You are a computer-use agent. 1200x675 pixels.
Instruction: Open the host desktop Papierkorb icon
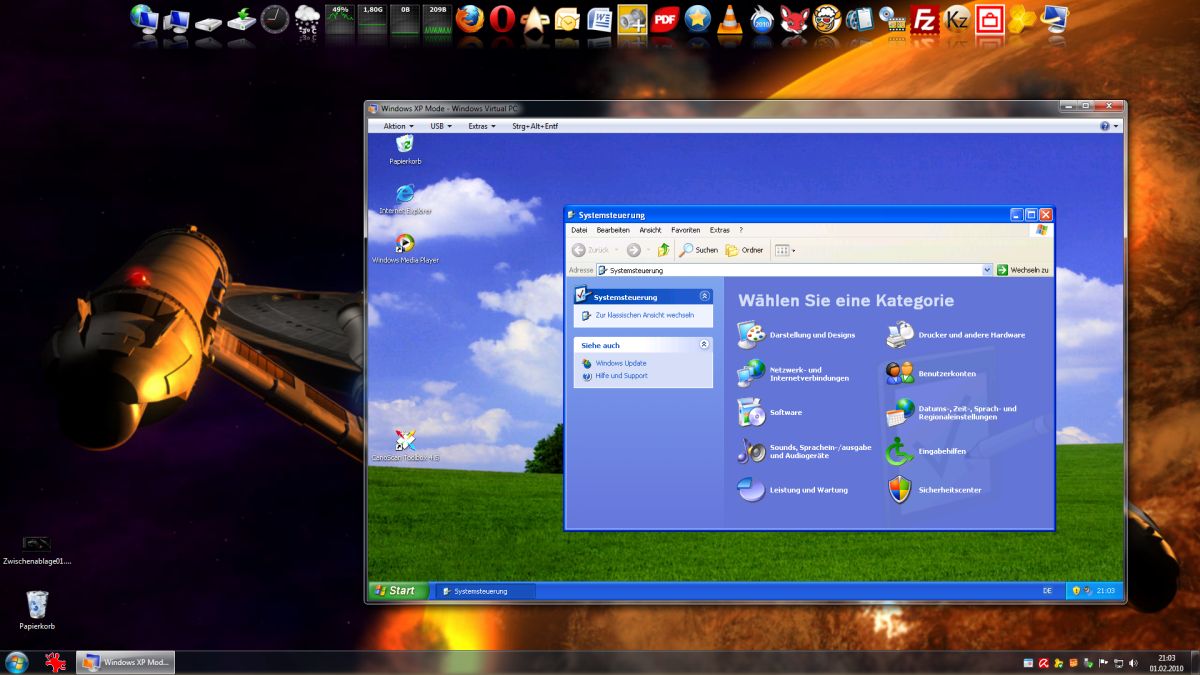pyautogui.click(x=37, y=610)
